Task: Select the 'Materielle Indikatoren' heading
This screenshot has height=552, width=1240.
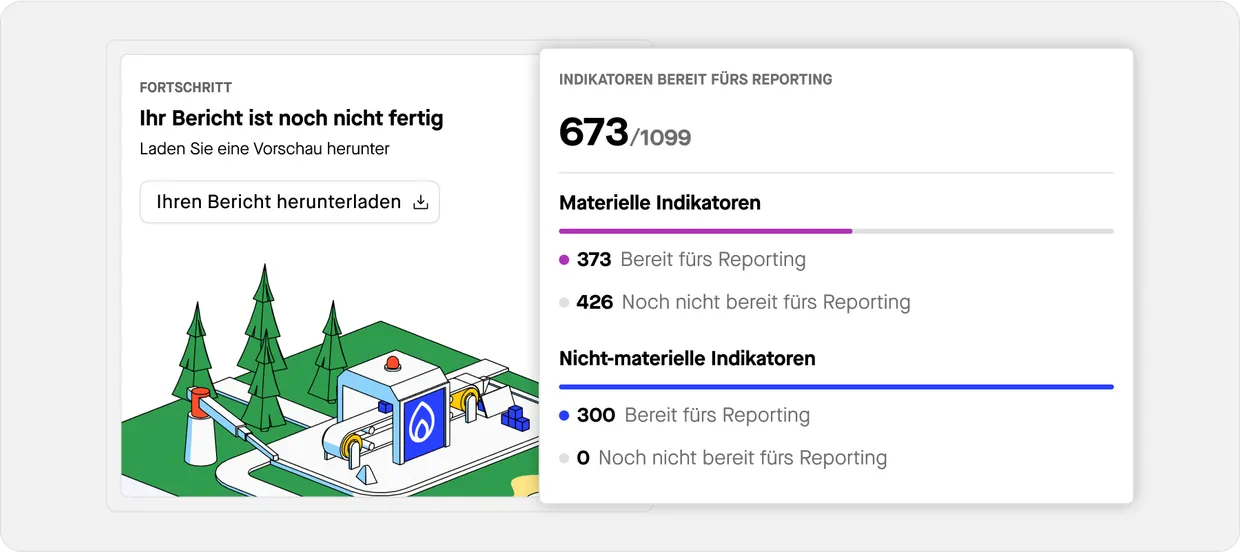Action: coord(659,203)
